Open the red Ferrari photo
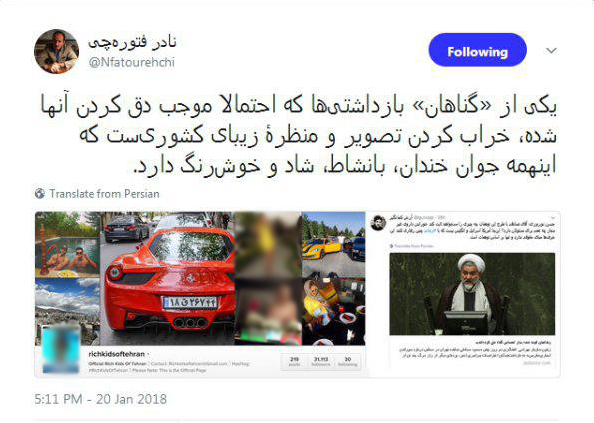Image resolution: width=594 pixels, height=423 pixels. tap(167, 278)
